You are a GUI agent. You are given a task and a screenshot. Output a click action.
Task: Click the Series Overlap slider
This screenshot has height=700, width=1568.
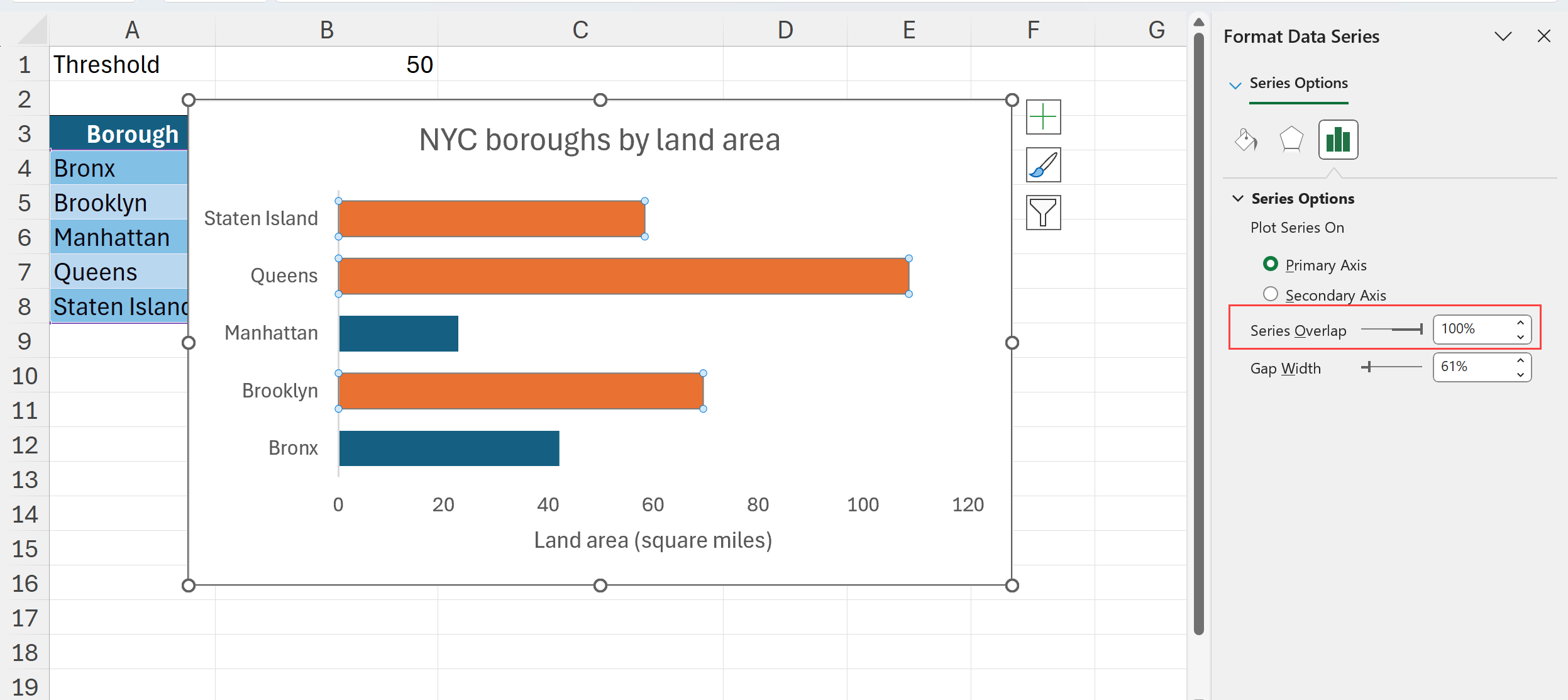(x=1391, y=330)
